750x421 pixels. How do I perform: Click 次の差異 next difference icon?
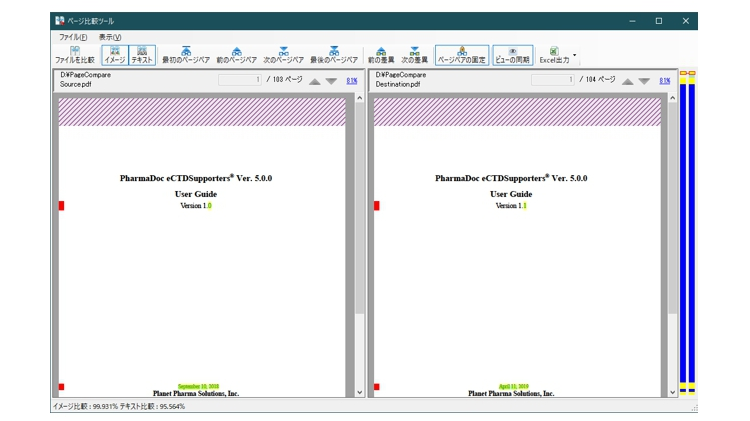[x=414, y=55]
